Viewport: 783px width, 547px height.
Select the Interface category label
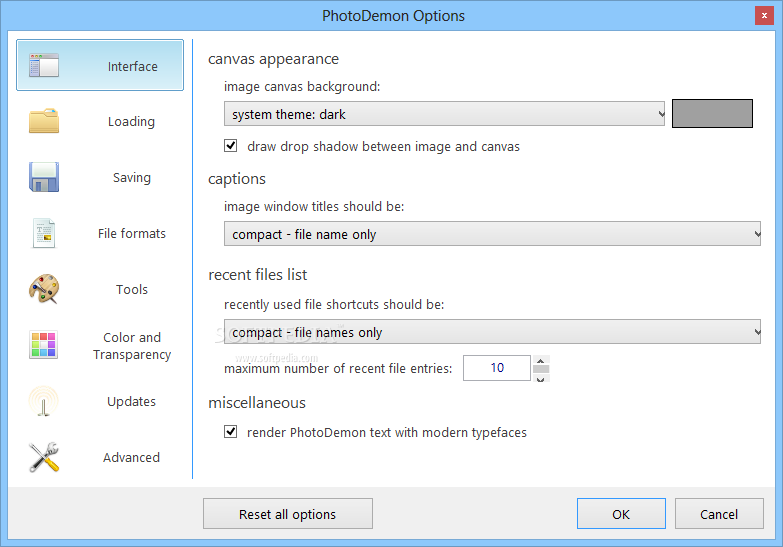pyautogui.click(x=132, y=66)
